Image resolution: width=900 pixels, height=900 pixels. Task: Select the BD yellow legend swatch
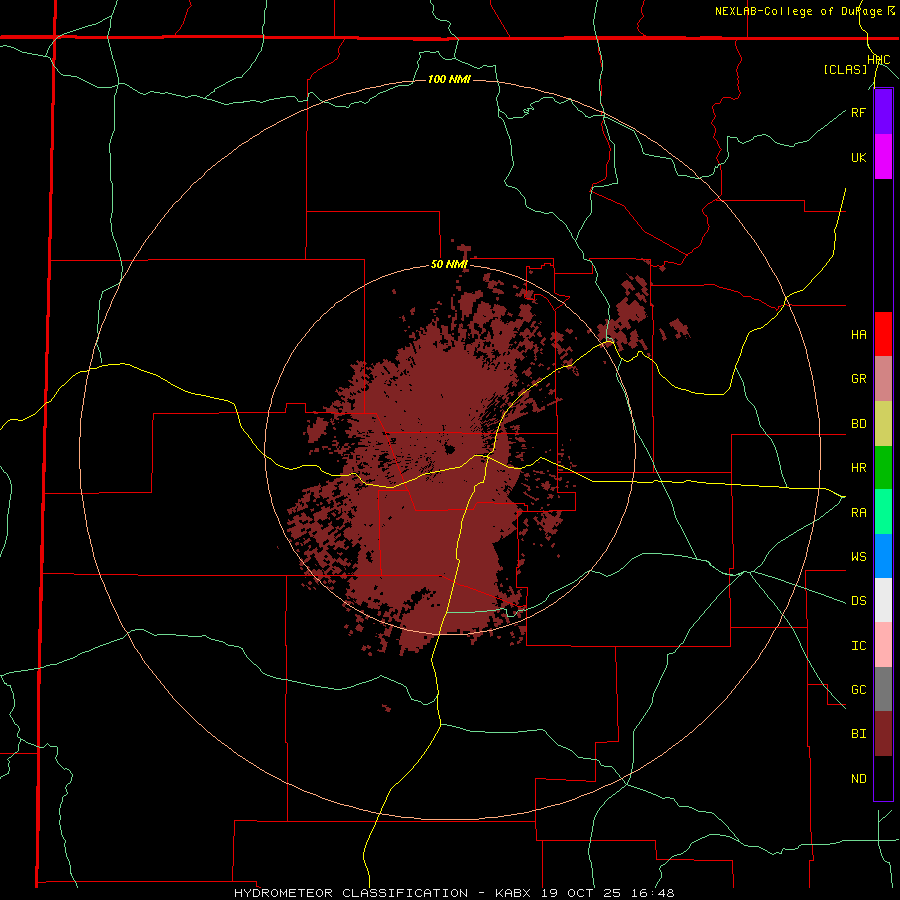883,424
